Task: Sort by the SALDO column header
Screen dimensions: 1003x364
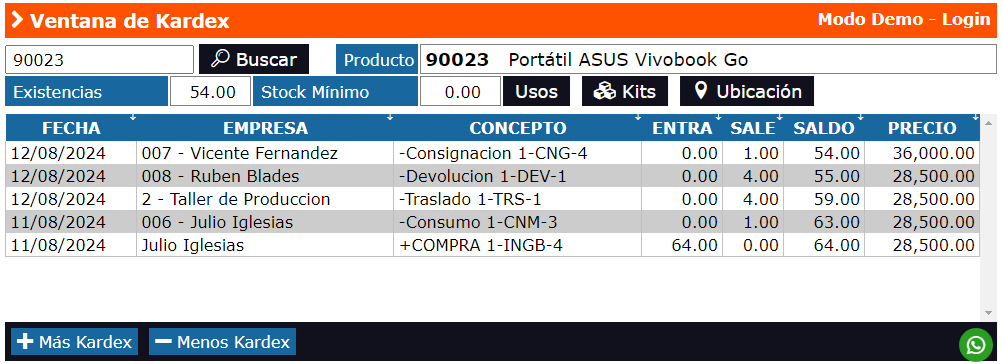Action: click(x=824, y=128)
